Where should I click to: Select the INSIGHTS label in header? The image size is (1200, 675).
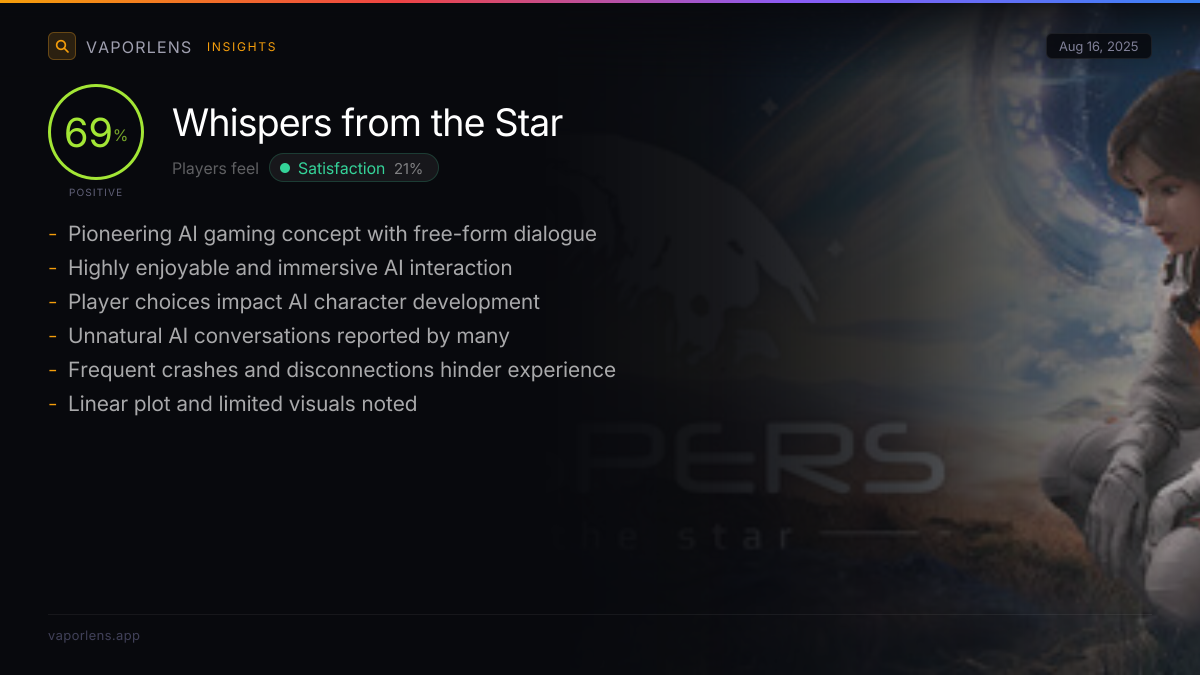click(x=241, y=47)
